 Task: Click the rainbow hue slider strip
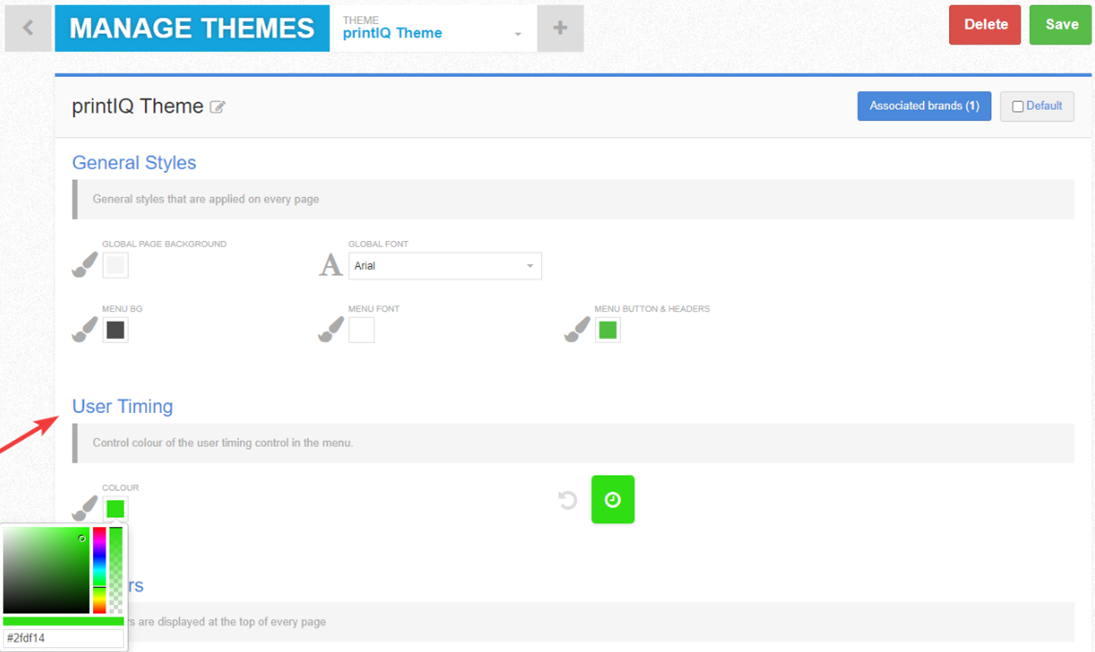click(99, 570)
